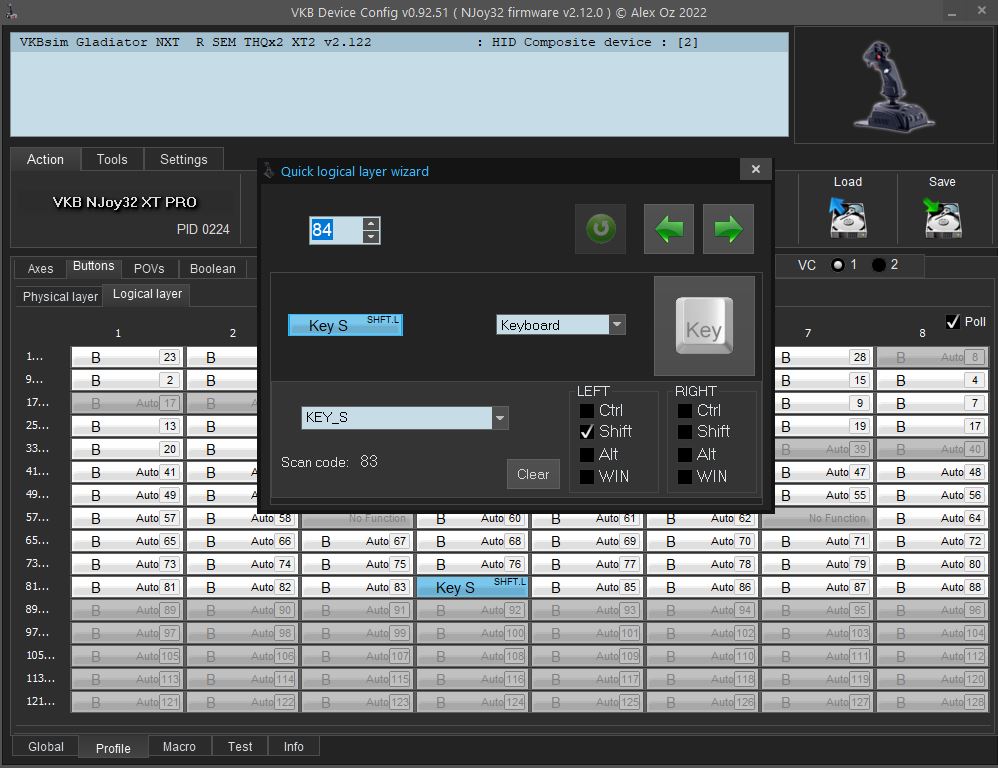Uncheck the Poll checkbox

click(x=952, y=322)
